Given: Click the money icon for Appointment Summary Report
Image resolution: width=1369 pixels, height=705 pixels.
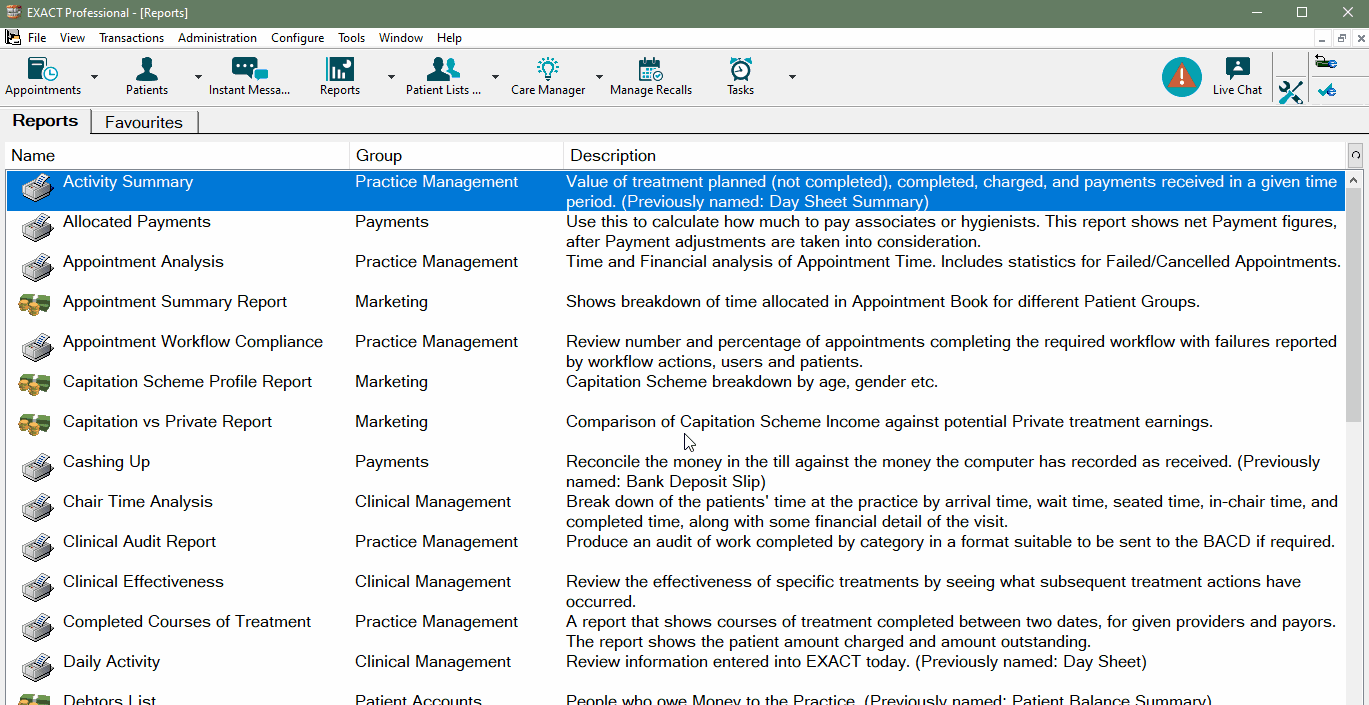Looking at the screenshot, I should (35, 303).
